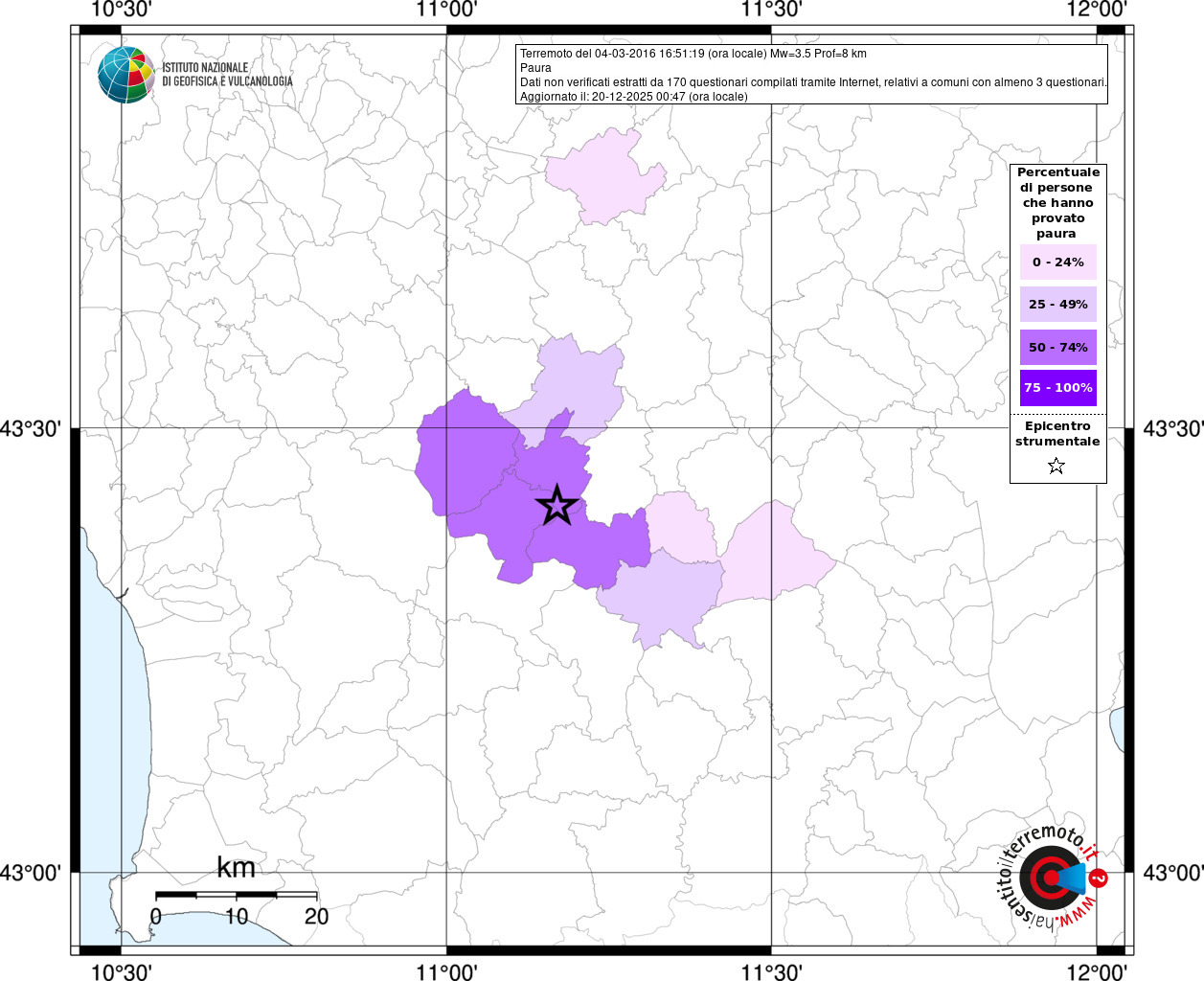
Task: Click the star symbol in the legend
Action: point(1056,466)
